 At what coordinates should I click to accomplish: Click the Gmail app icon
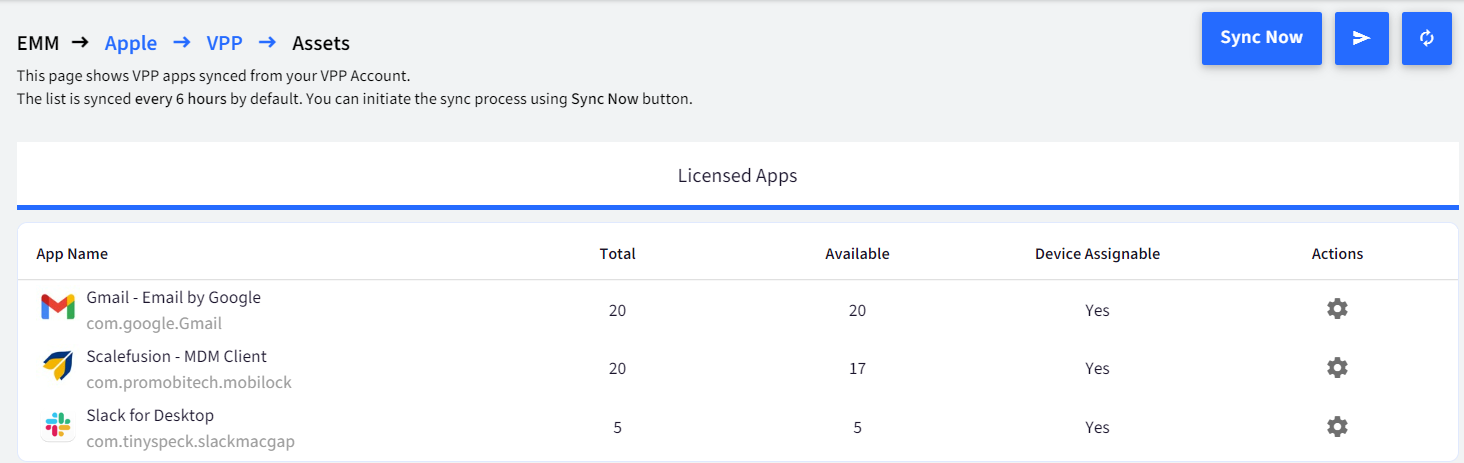[58, 308]
